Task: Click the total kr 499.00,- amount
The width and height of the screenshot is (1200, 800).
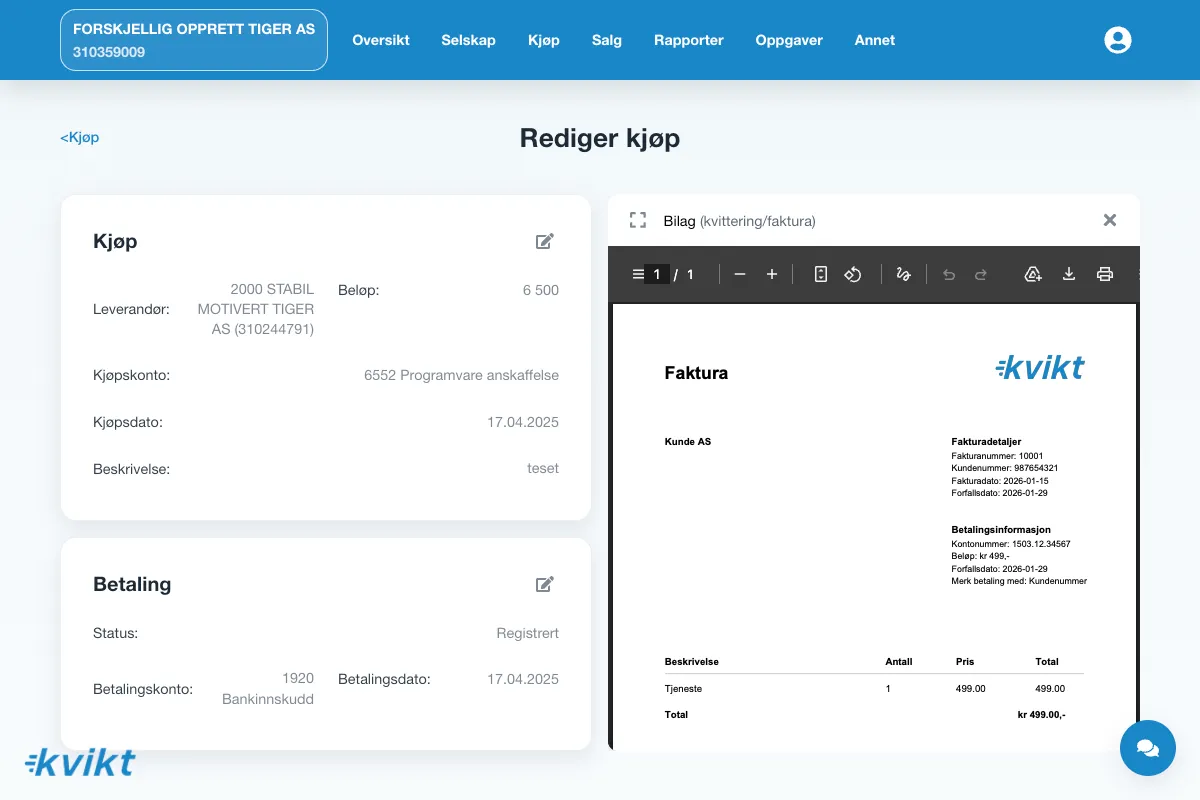Action: [x=1041, y=715]
